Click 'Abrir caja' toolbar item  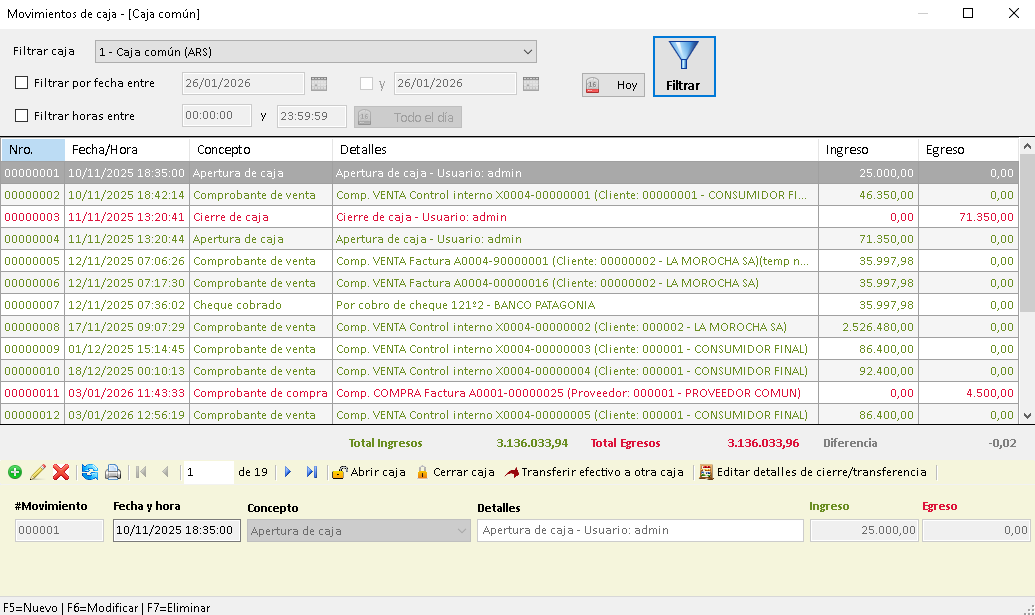click(369, 472)
